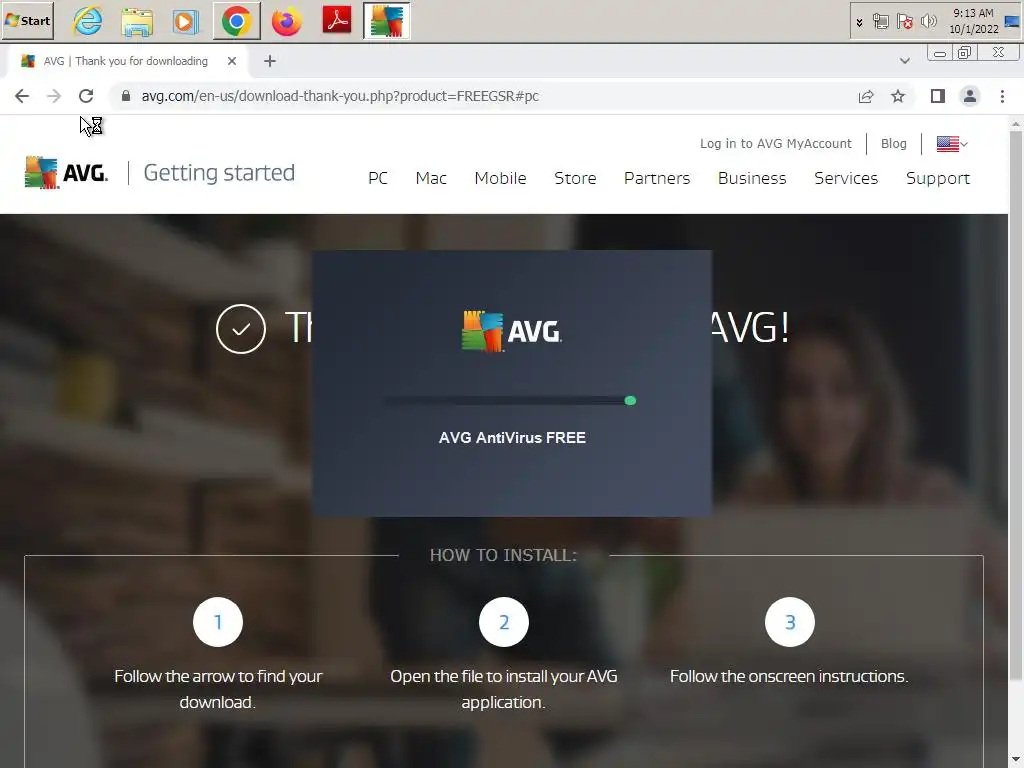The image size is (1024, 768).
Task: Open Chrome three-dot menu
Action: [1002, 96]
